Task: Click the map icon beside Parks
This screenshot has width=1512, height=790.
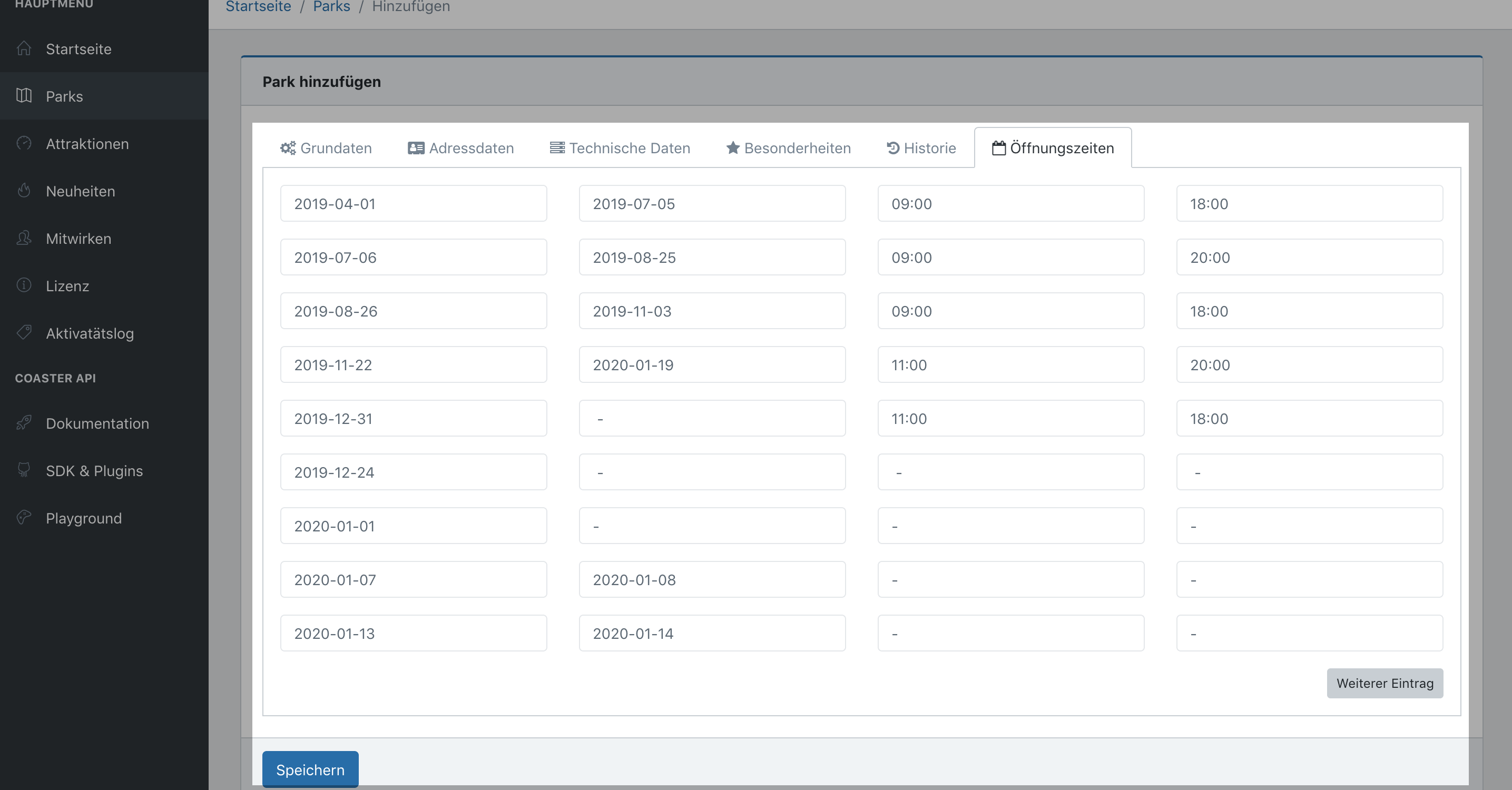Action: tap(24, 96)
